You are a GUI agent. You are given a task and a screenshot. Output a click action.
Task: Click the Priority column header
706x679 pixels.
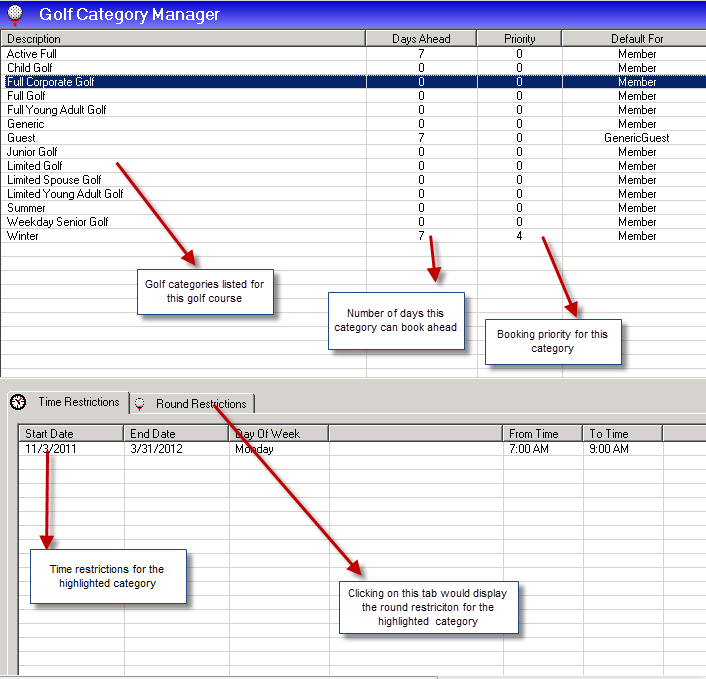point(519,39)
